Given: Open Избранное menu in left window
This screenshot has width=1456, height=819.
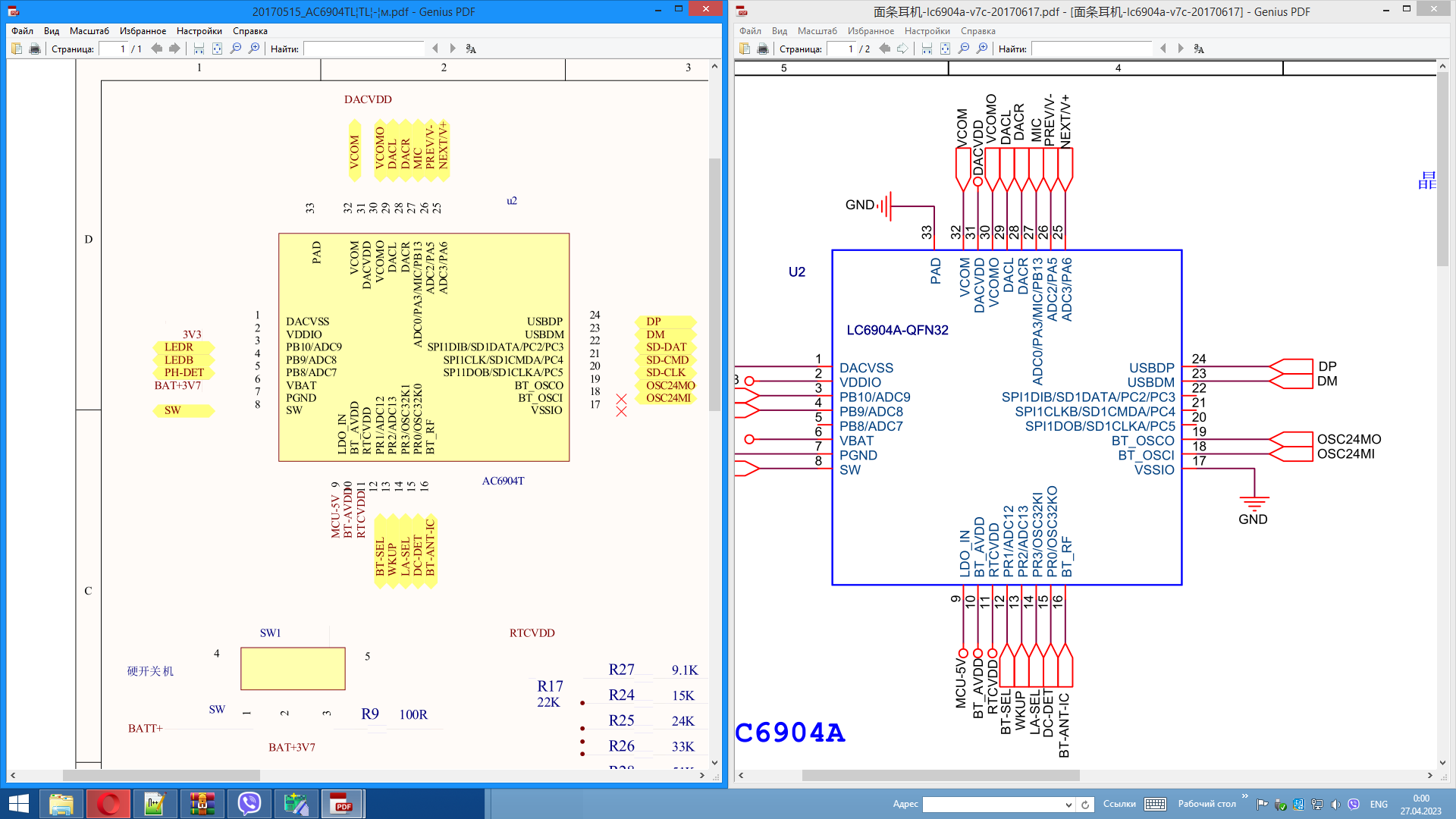Looking at the screenshot, I should pyautogui.click(x=143, y=31).
